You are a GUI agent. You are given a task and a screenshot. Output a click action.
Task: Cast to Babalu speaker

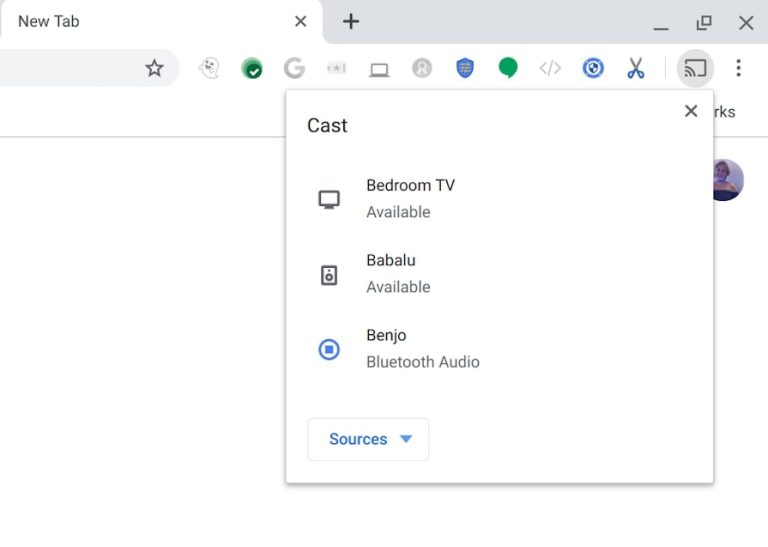point(499,274)
